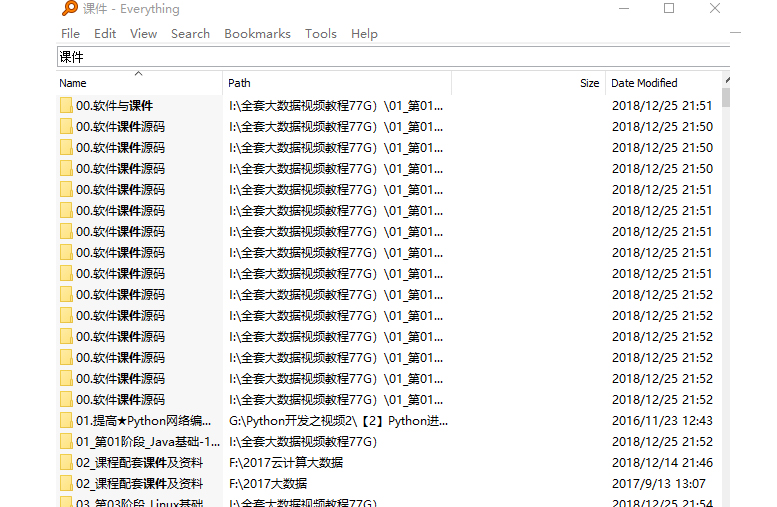Click the sort arrow above Name column
This screenshot has height=507, width=777.
tap(139, 73)
